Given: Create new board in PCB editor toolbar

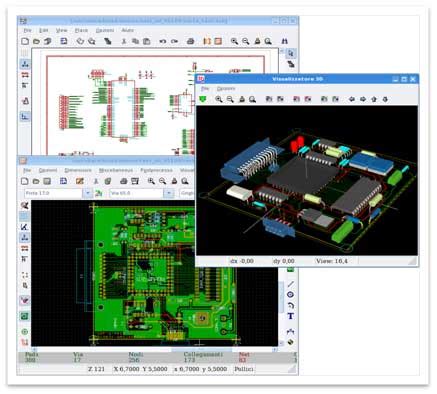Looking at the screenshot, I should coord(25,181).
